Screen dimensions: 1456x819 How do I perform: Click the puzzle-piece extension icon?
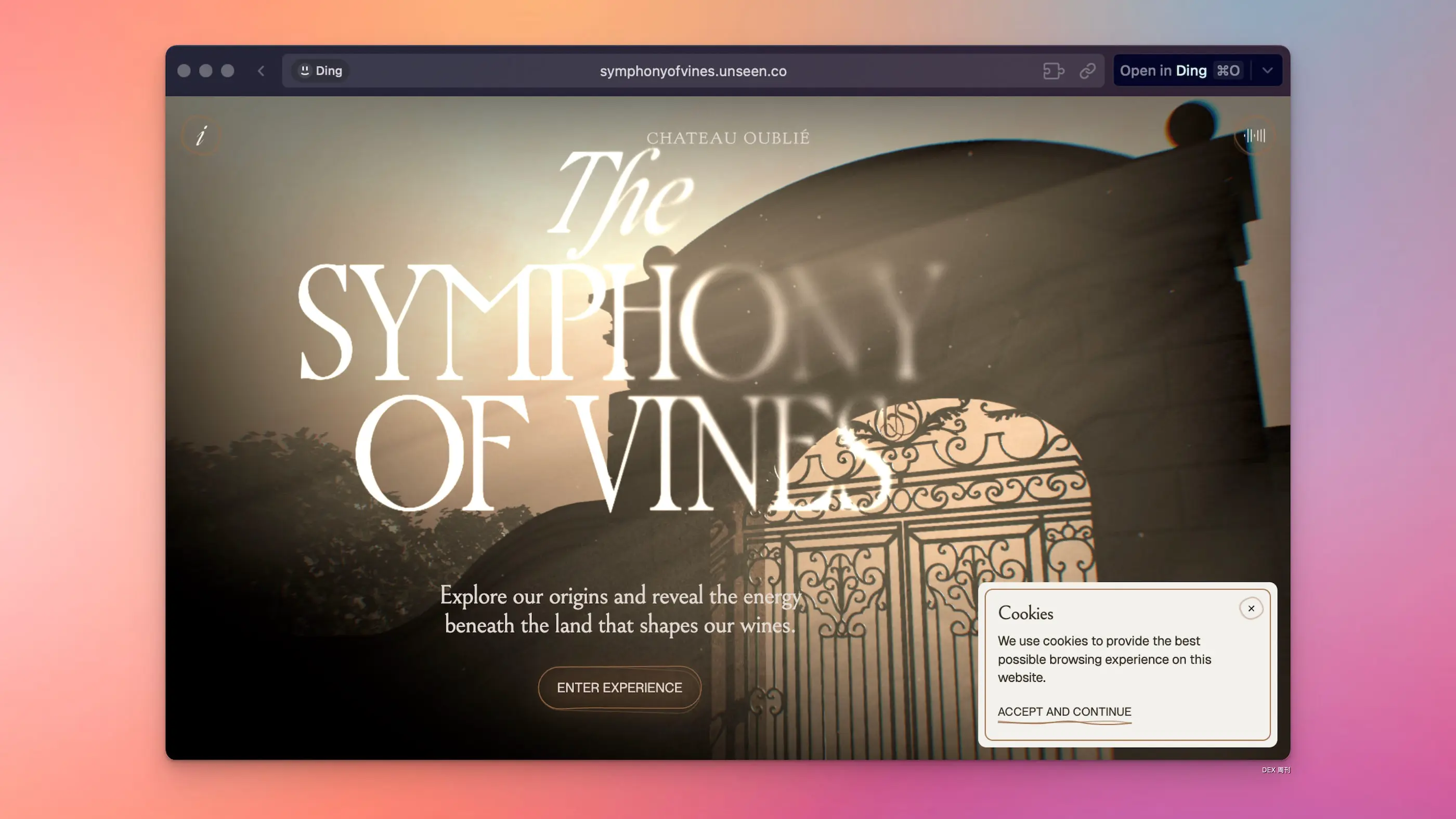point(1053,71)
